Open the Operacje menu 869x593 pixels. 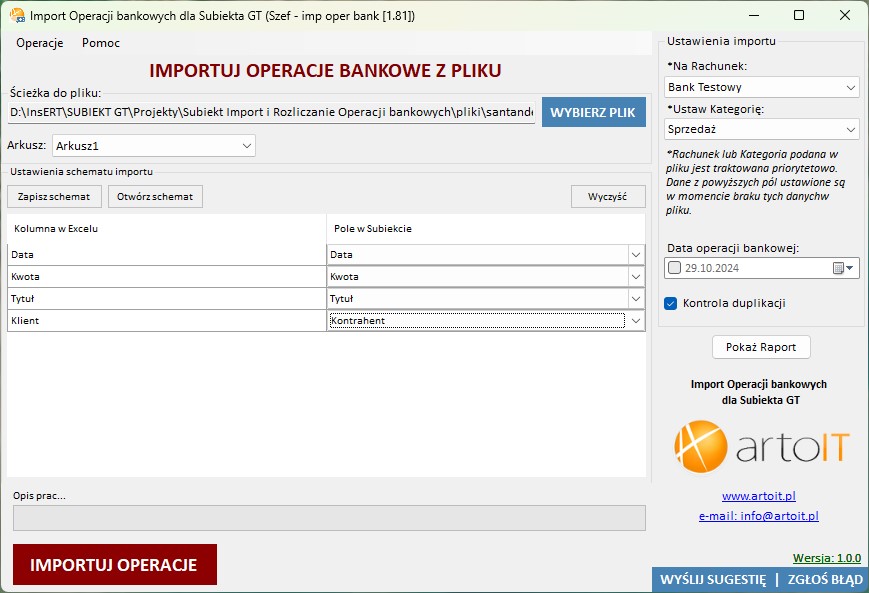[40, 43]
